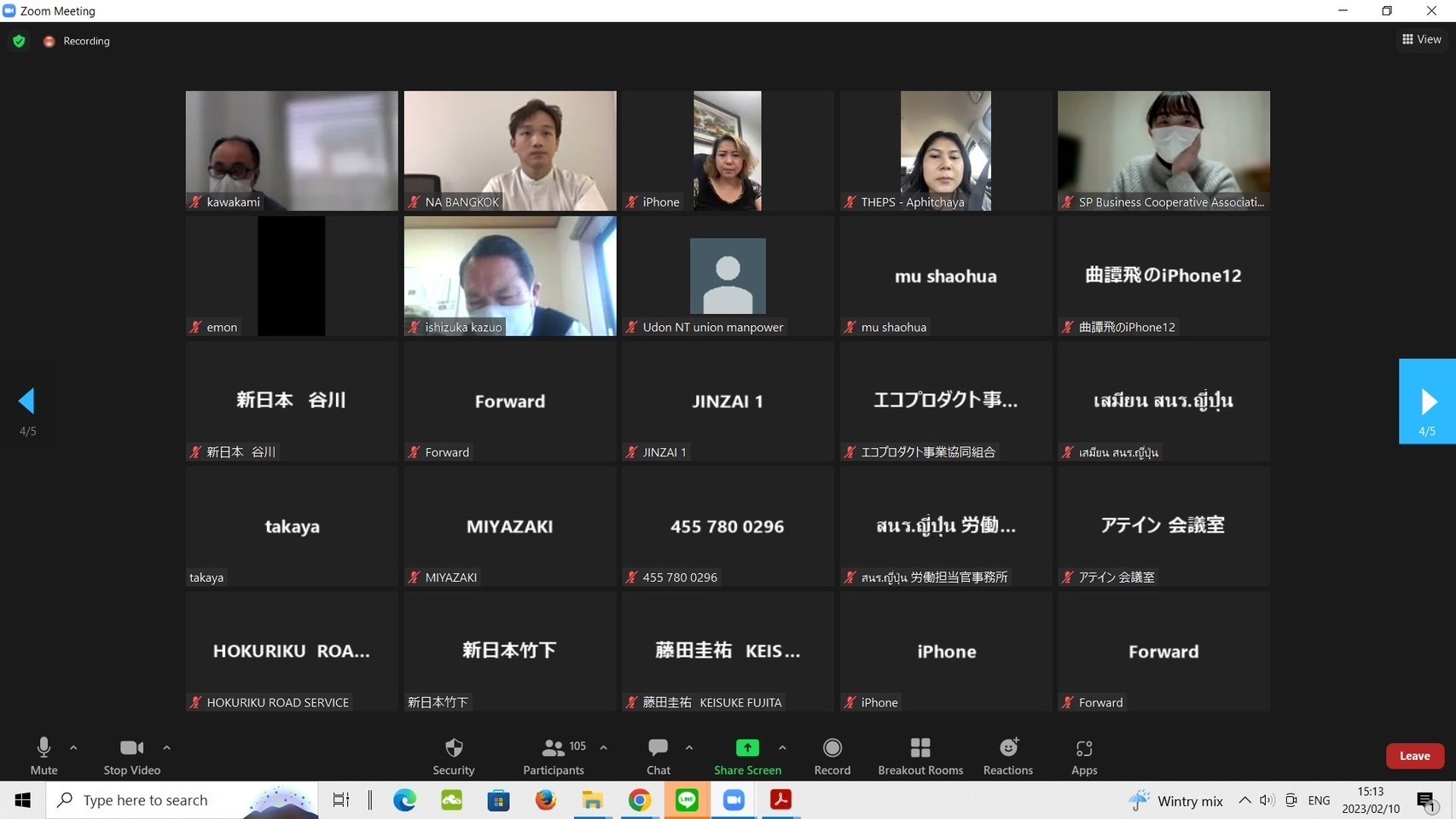1456x819 pixels.
Task: Open the Participants panel
Action: click(x=554, y=756)
